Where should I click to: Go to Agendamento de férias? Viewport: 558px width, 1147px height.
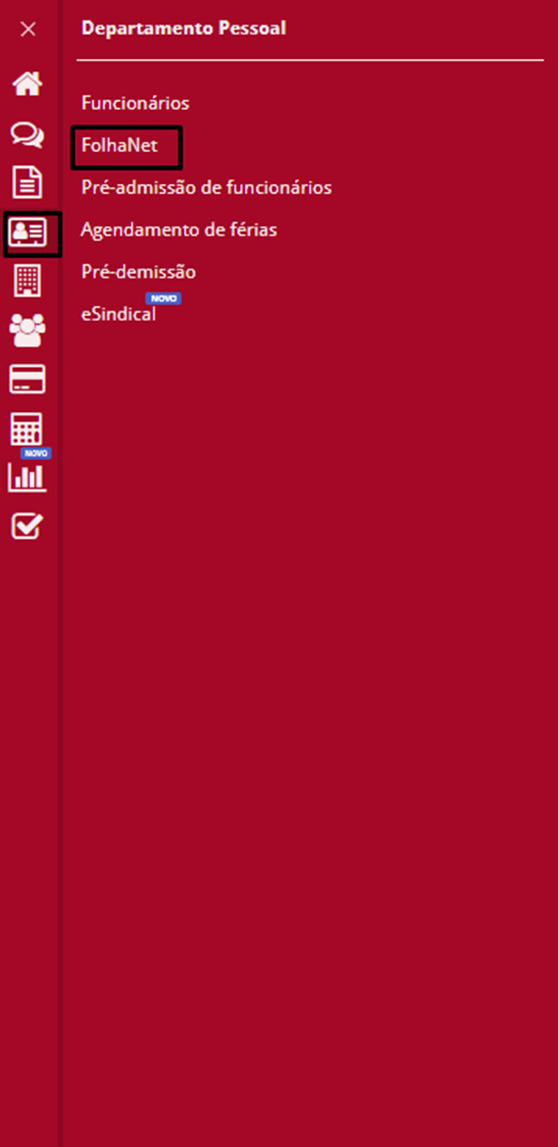(178, 230)
